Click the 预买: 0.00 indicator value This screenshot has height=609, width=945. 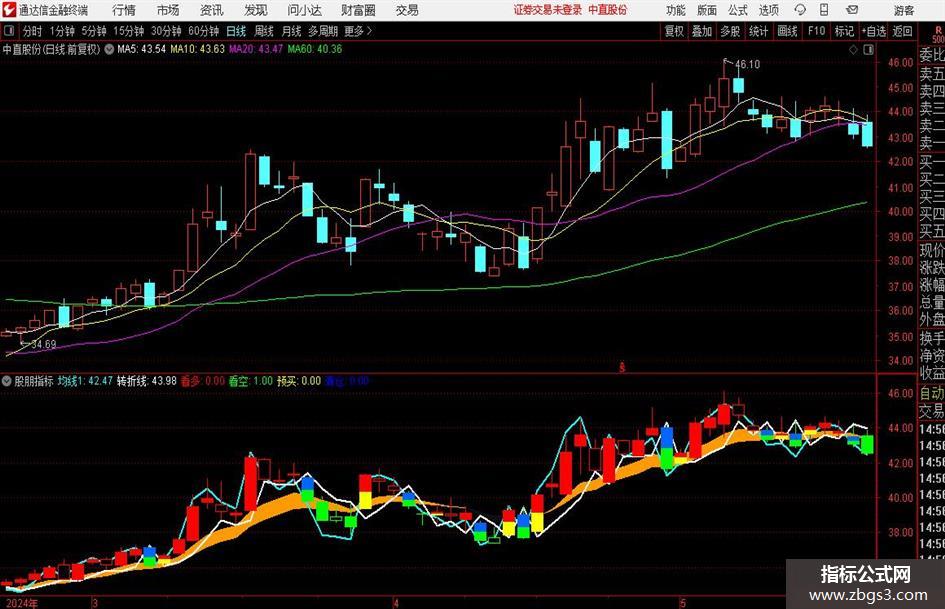coord(299,381)
